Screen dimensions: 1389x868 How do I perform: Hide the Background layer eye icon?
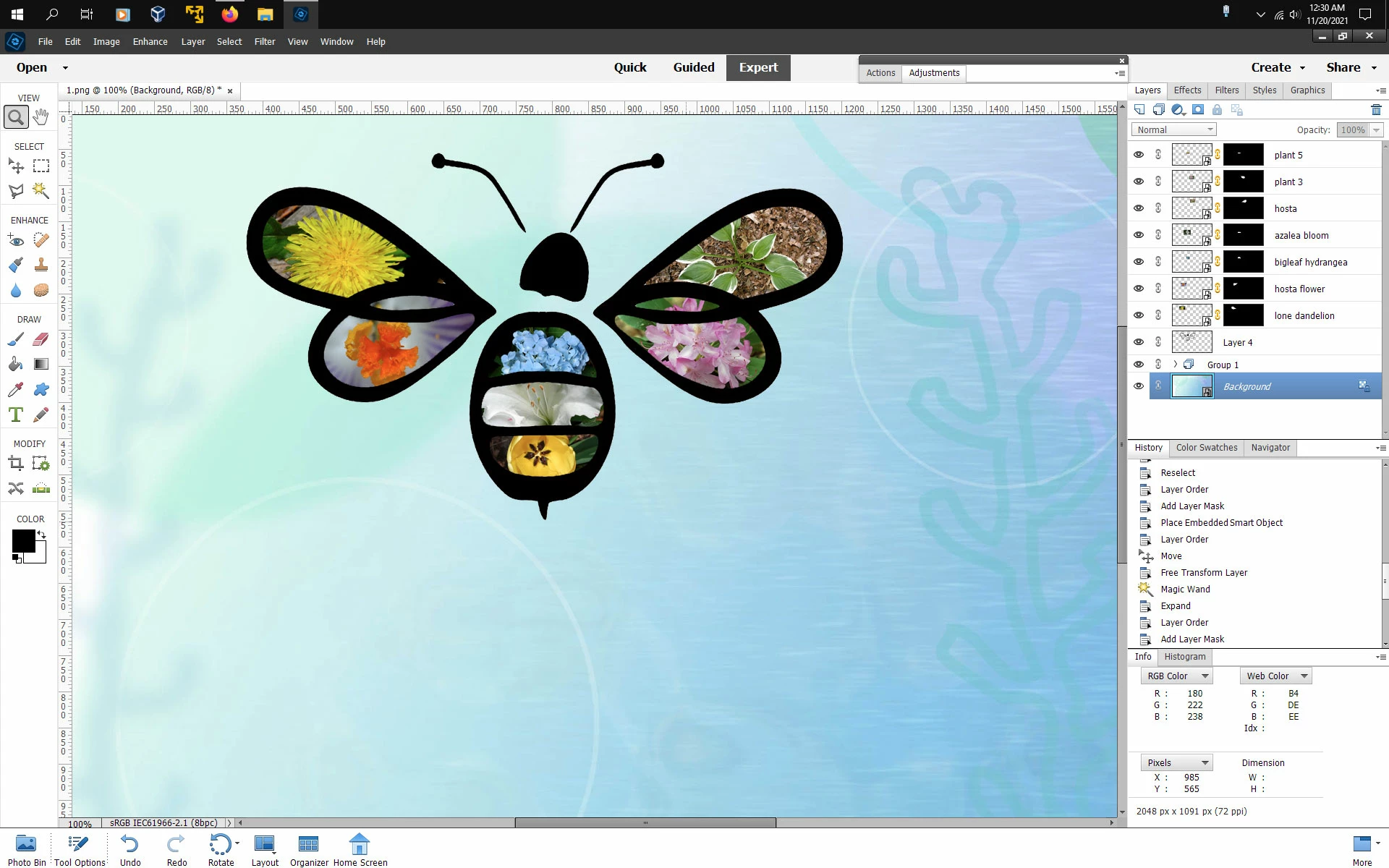1139,386
